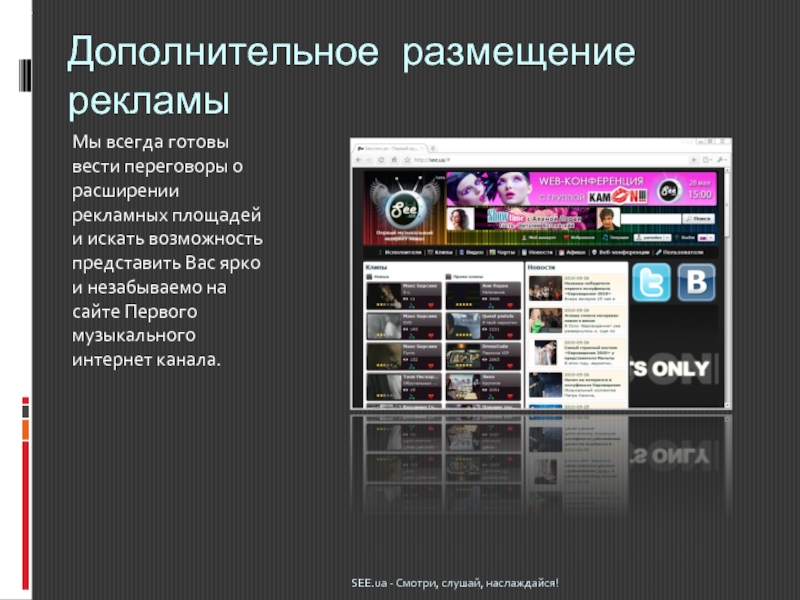This screenshot has width=800, height=600.
Task: Click the browser go arrow button
Action: (693, 160)
